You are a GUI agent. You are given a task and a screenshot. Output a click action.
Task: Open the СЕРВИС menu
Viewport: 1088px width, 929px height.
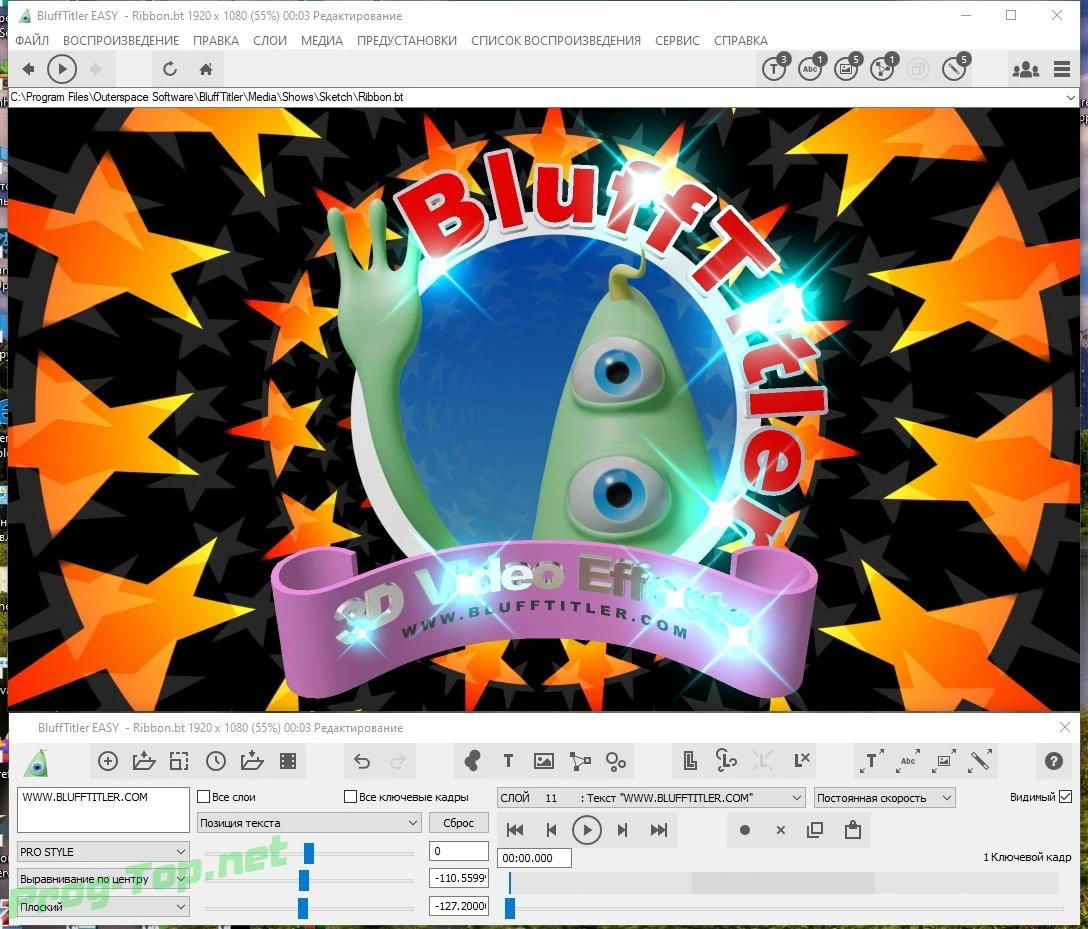677,40
